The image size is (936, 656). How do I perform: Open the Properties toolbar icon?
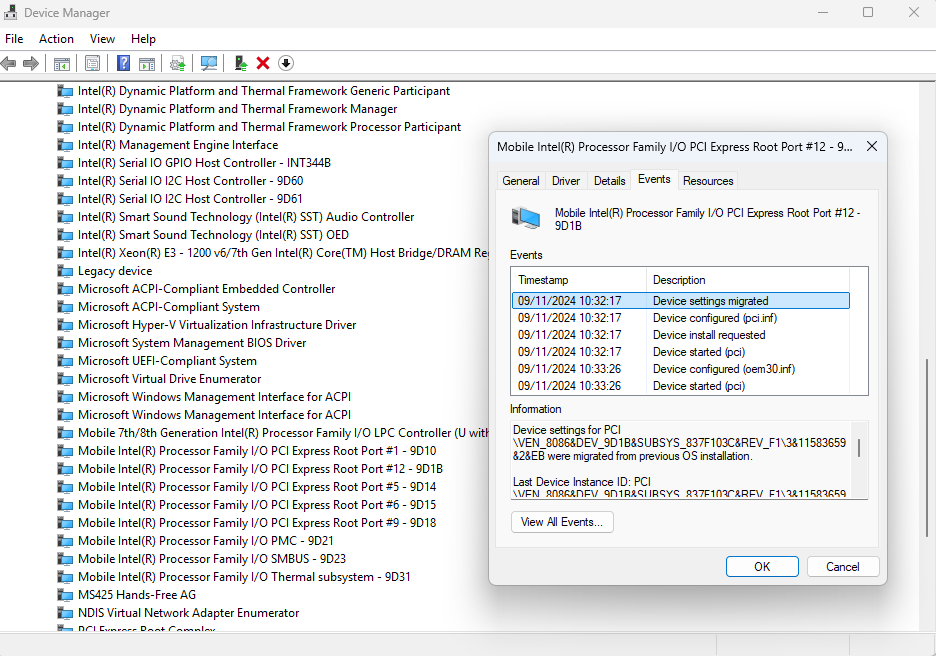click(x=93, y=63)
